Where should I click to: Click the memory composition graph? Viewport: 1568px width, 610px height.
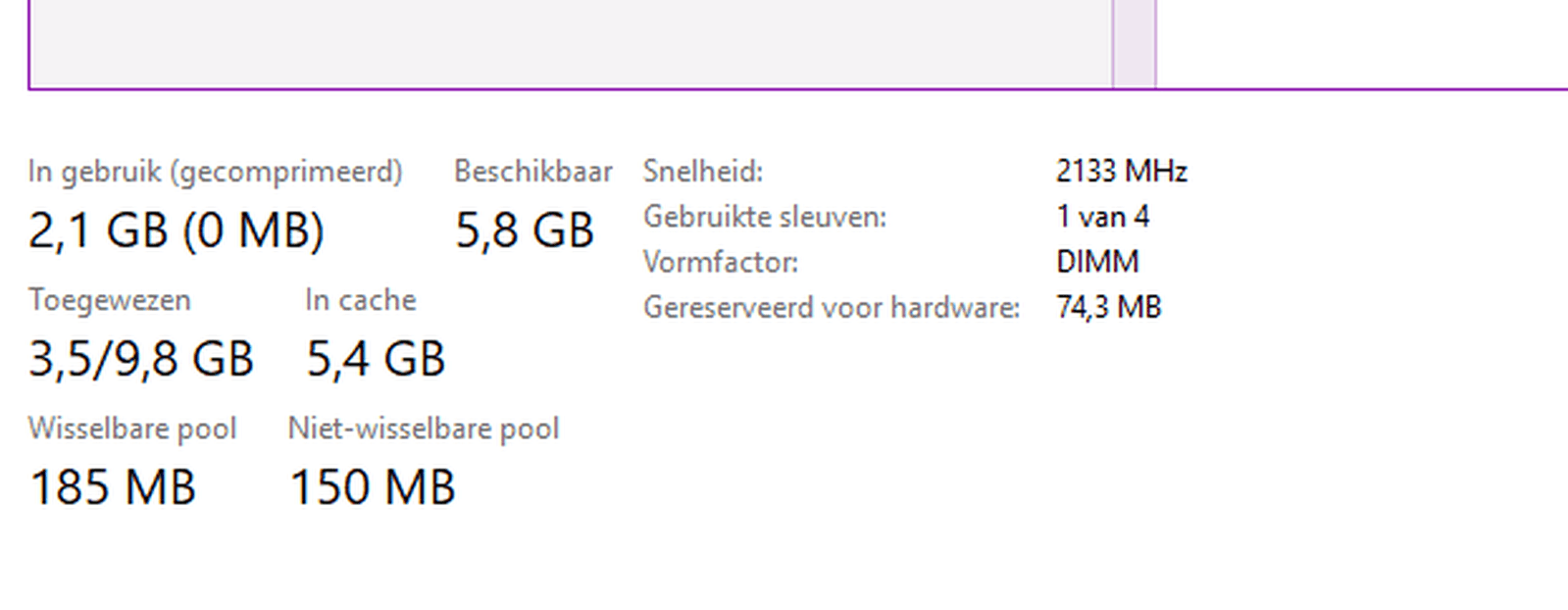tap(588, 44)
